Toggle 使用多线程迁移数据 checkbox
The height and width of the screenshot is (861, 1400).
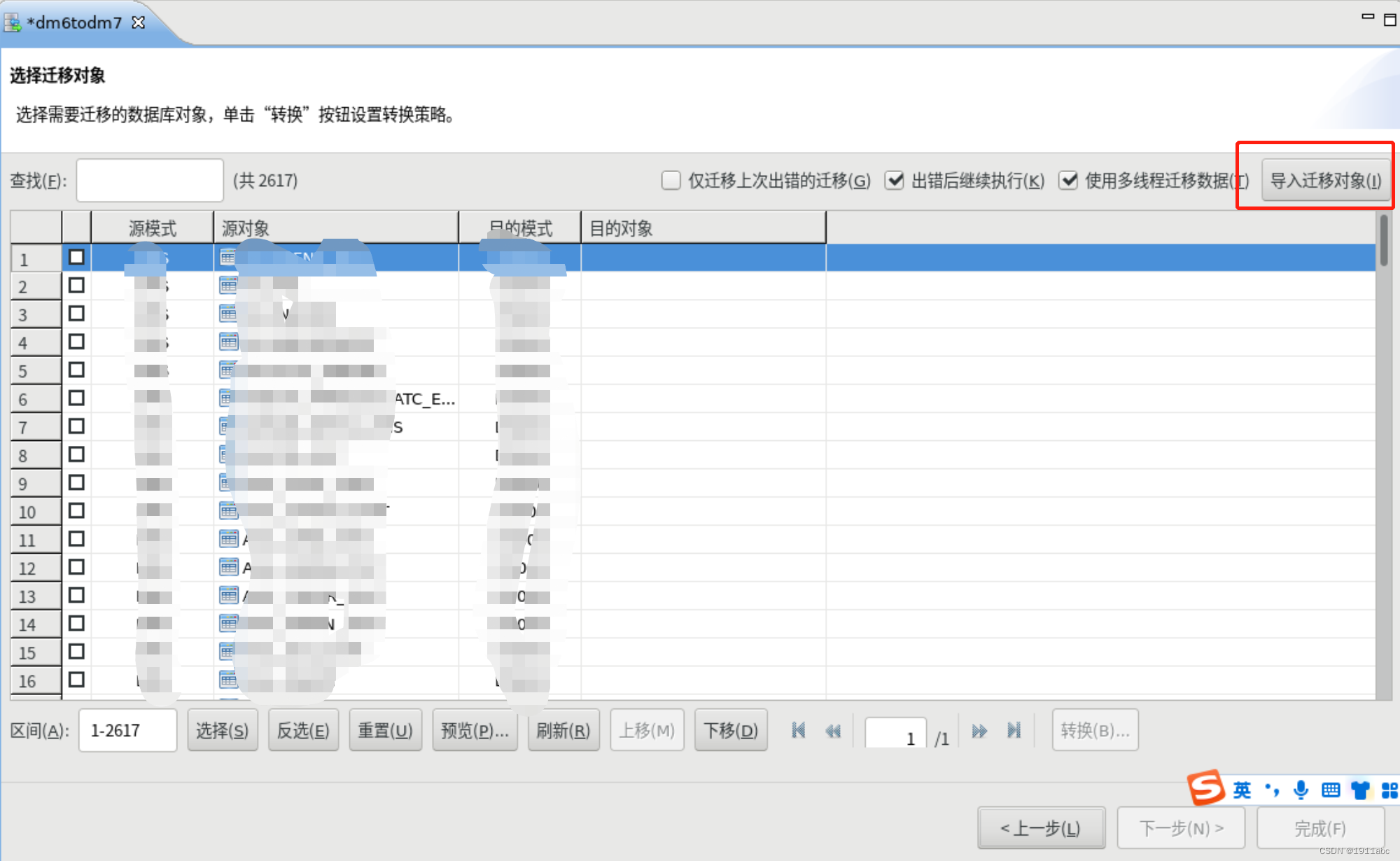pyautogui.click(x=1068, y=181)
